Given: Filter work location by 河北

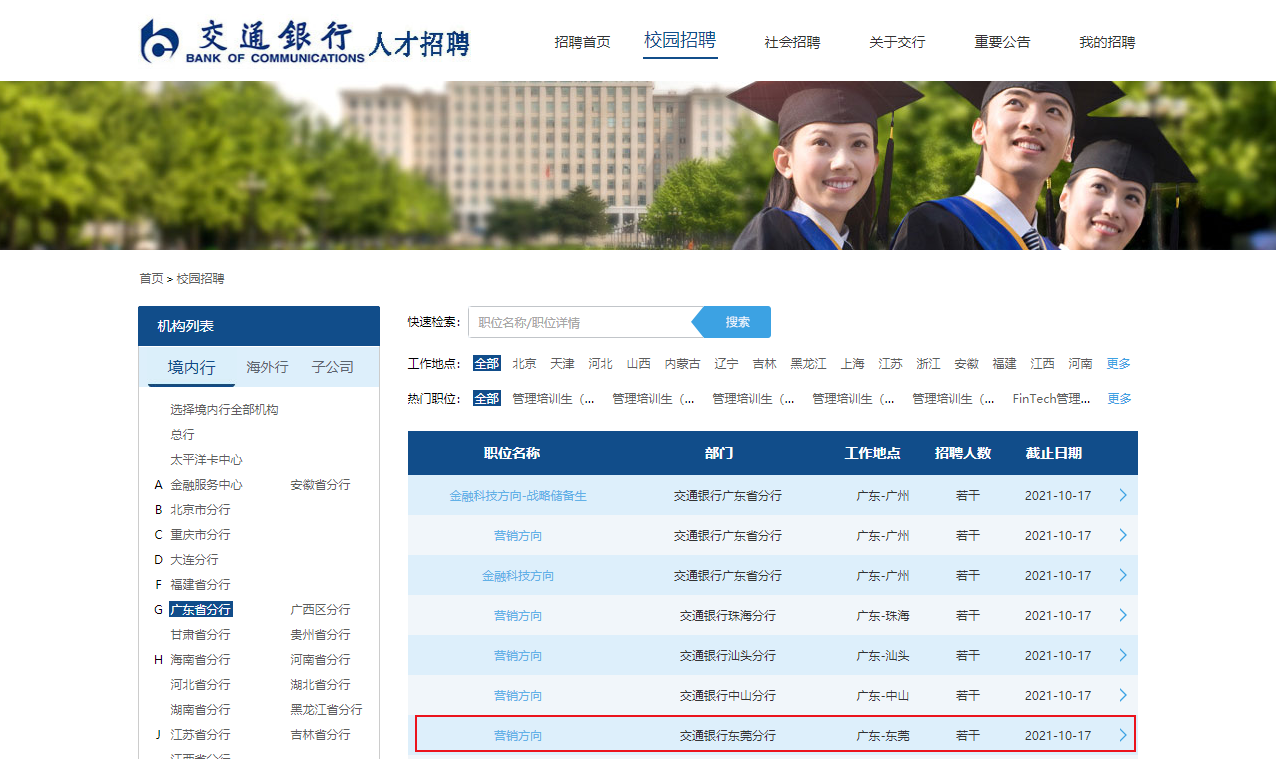Looking at the screenshot, I should (600, 364).
